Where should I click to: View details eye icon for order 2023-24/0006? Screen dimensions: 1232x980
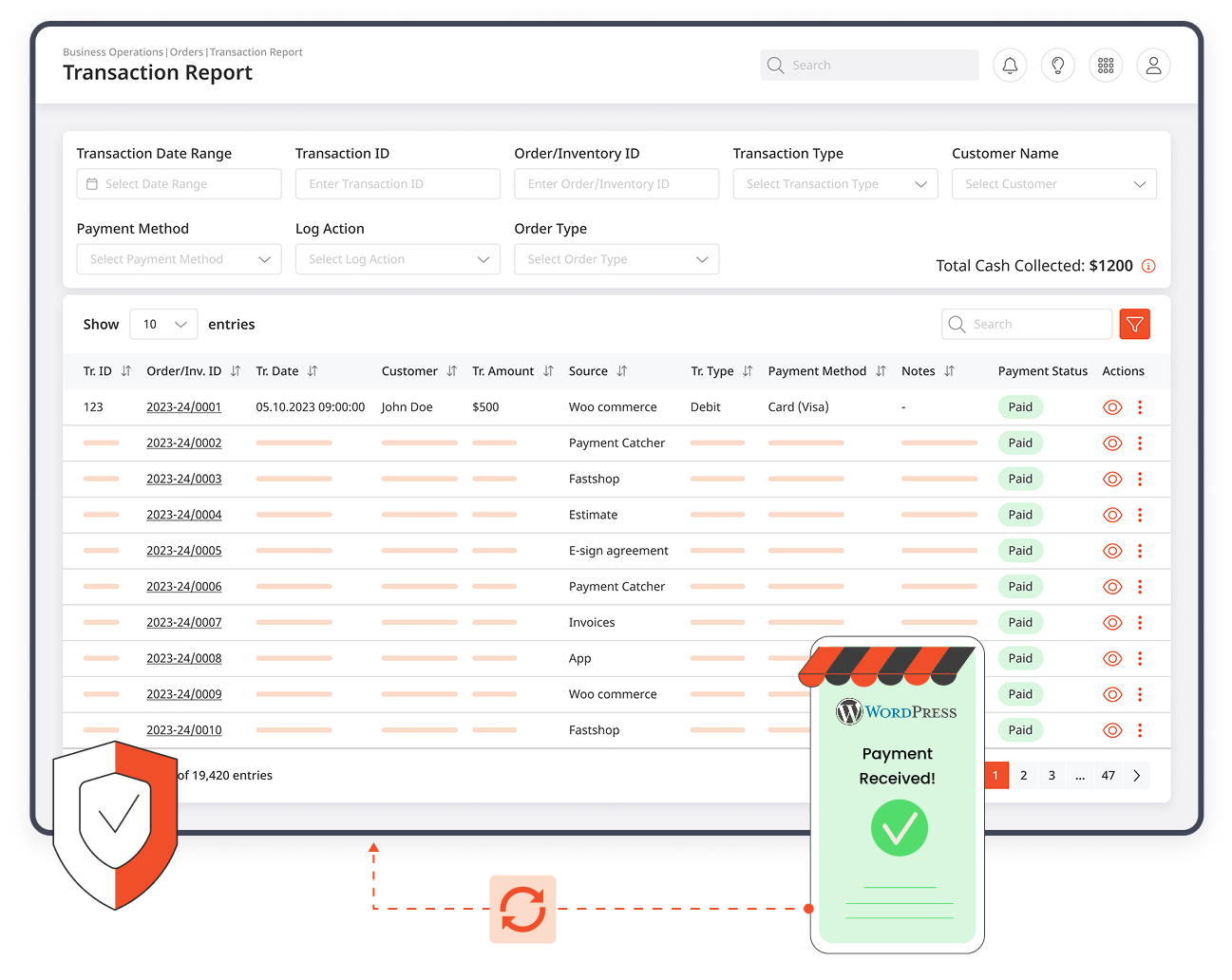(x=1112, y=587)
